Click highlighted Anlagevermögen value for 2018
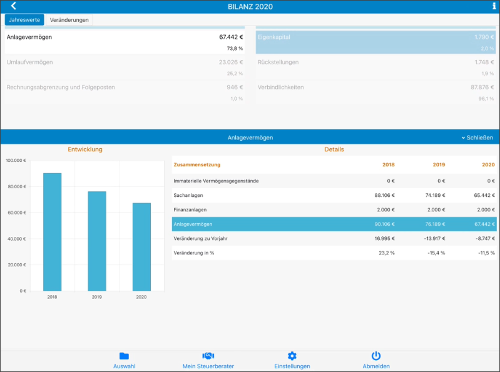The width and height of the screenshot is (500, 372). pos(384,224)
